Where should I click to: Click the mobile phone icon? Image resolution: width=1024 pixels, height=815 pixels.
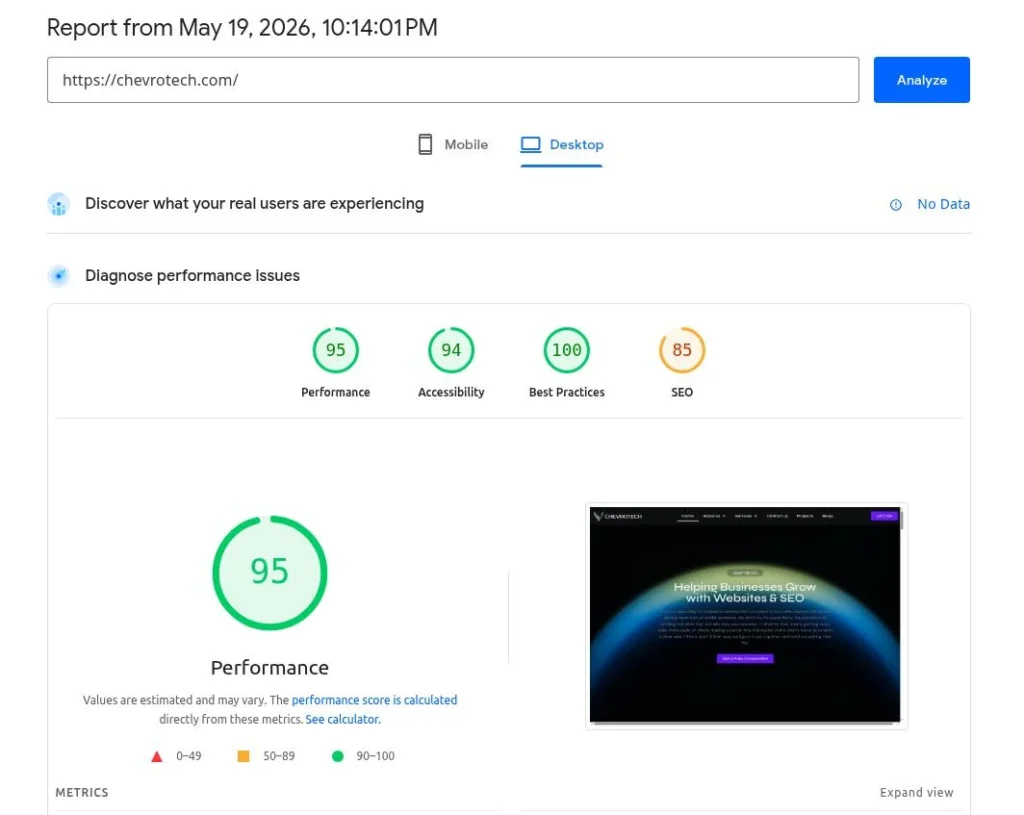pos(425,144)
